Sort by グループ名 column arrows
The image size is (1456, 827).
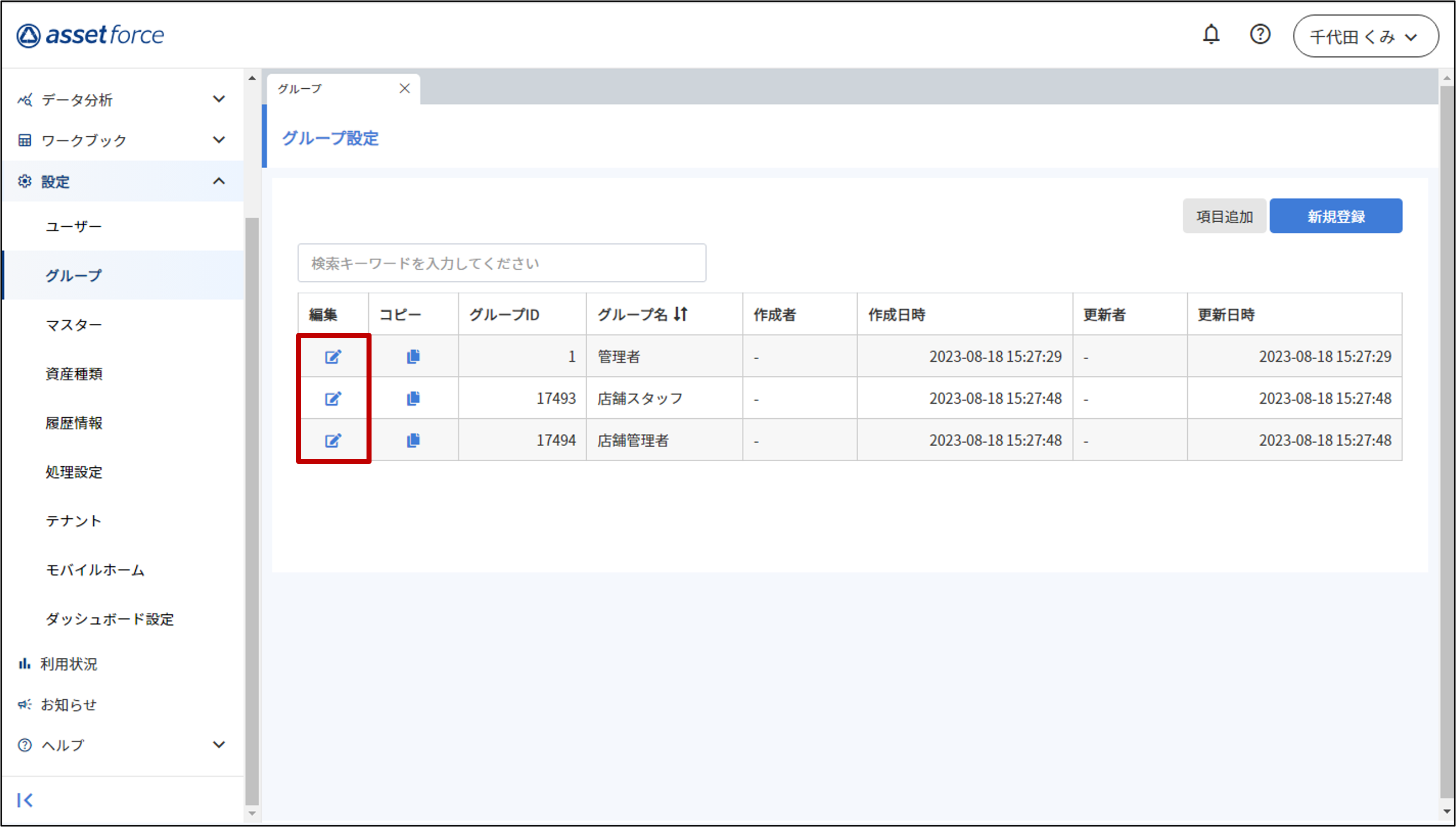click(681, 314)
